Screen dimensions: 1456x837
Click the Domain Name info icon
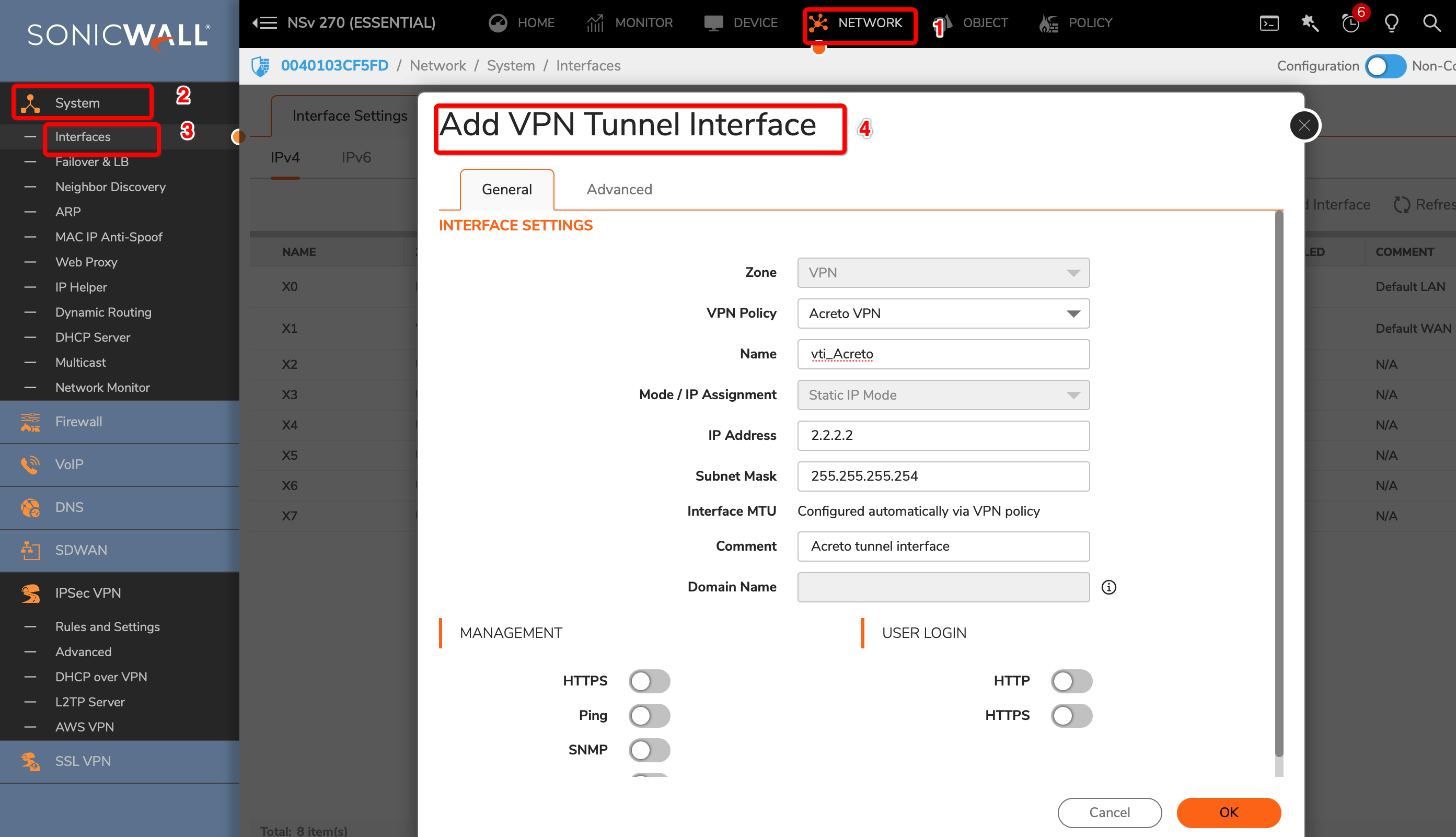tap(1108, 587)
